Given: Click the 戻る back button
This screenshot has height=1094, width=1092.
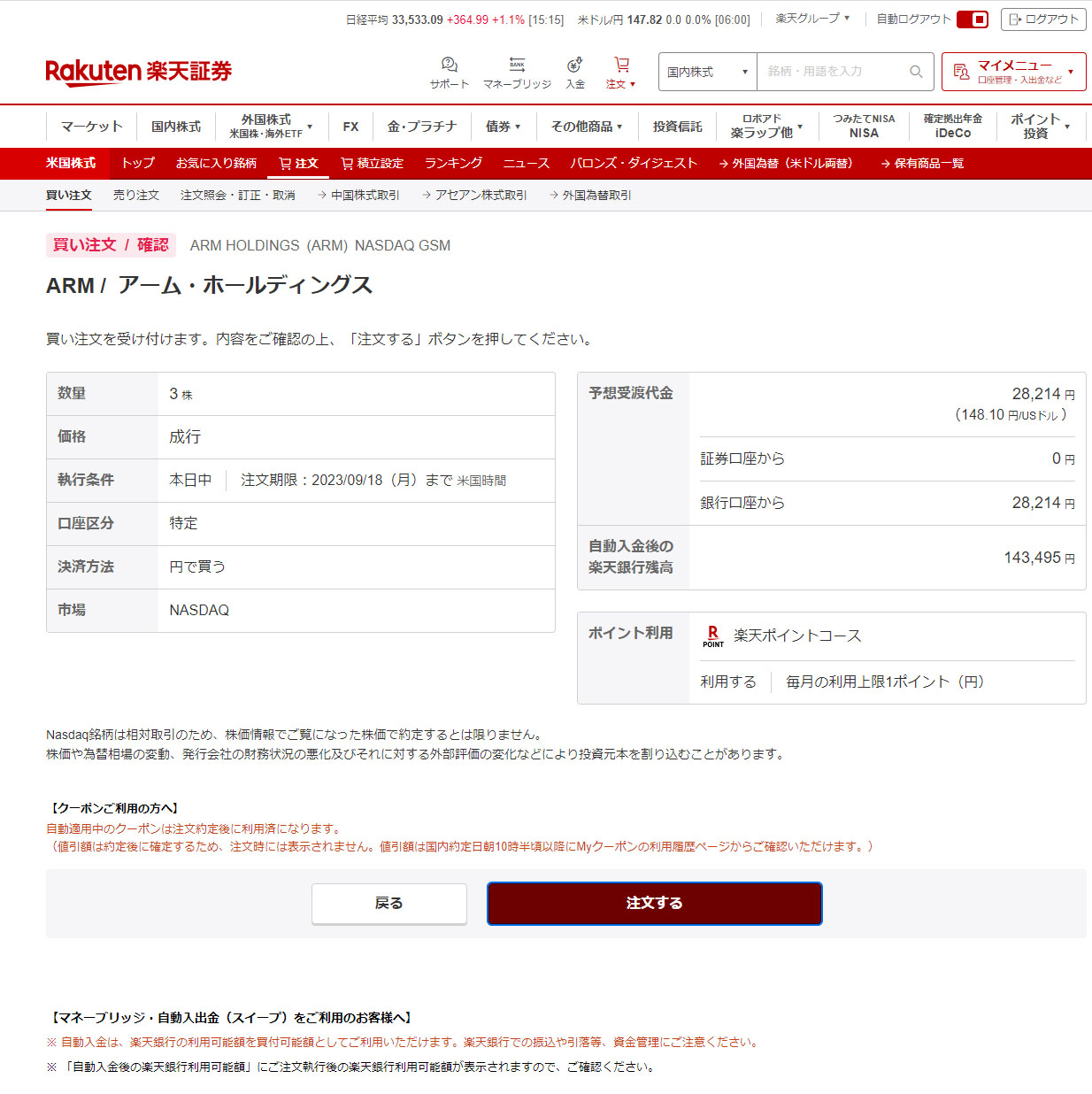Looking at the screenshot, I should pos(388,904).
